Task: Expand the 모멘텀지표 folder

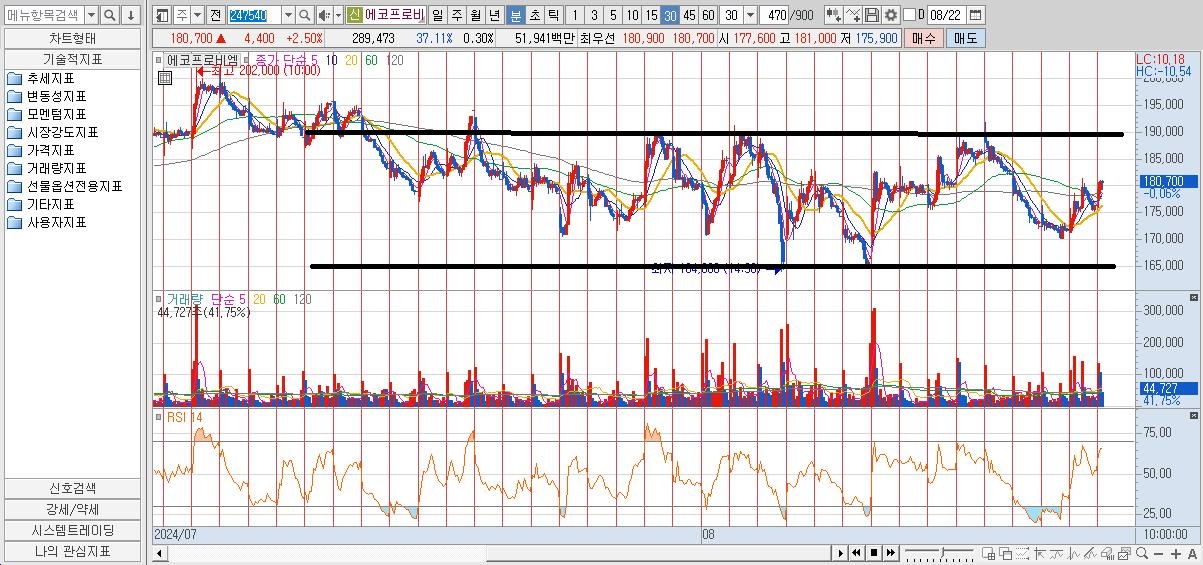Action: coord(56,114)
